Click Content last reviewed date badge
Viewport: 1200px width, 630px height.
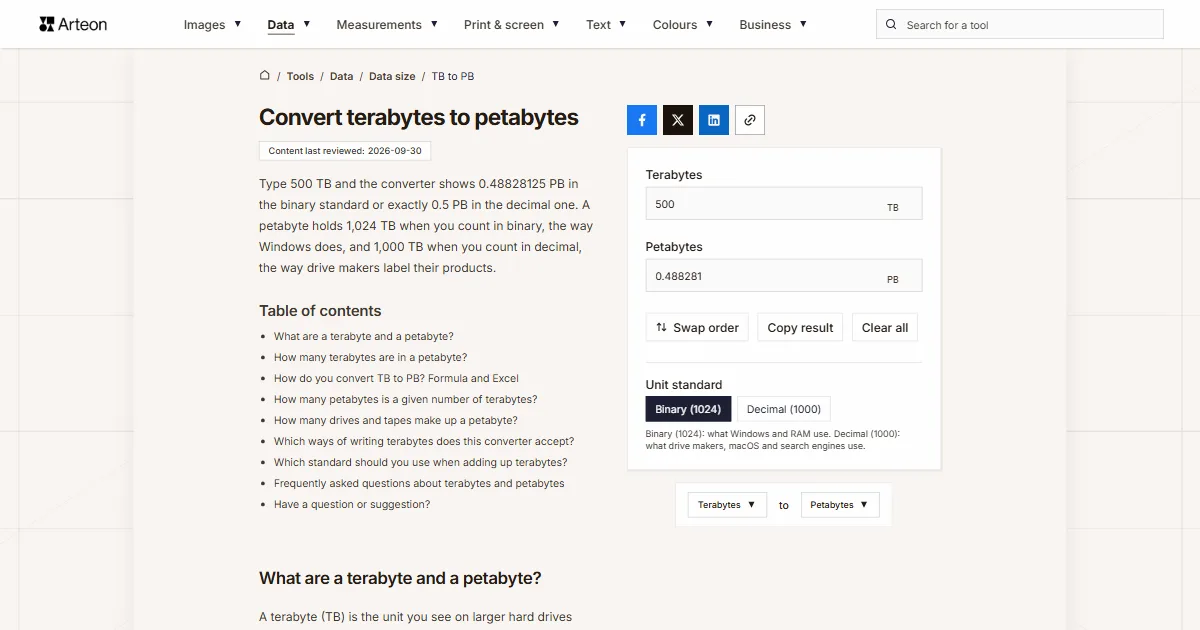coord(345,151)
